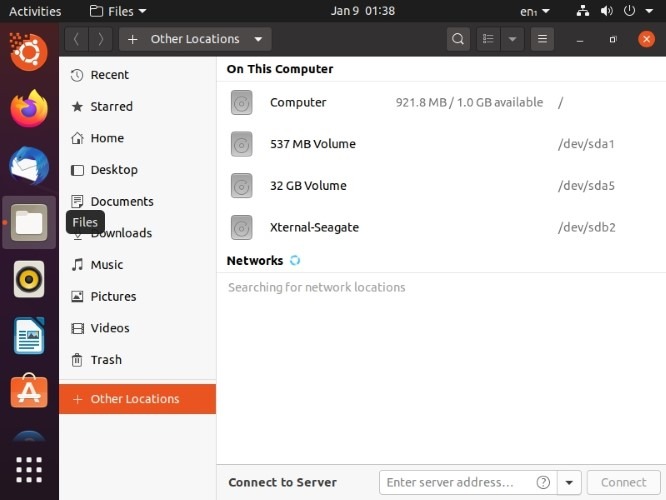Screen dimensions: 666x500
Task: Open Pictures folder in sidebar
Action: 137,297
